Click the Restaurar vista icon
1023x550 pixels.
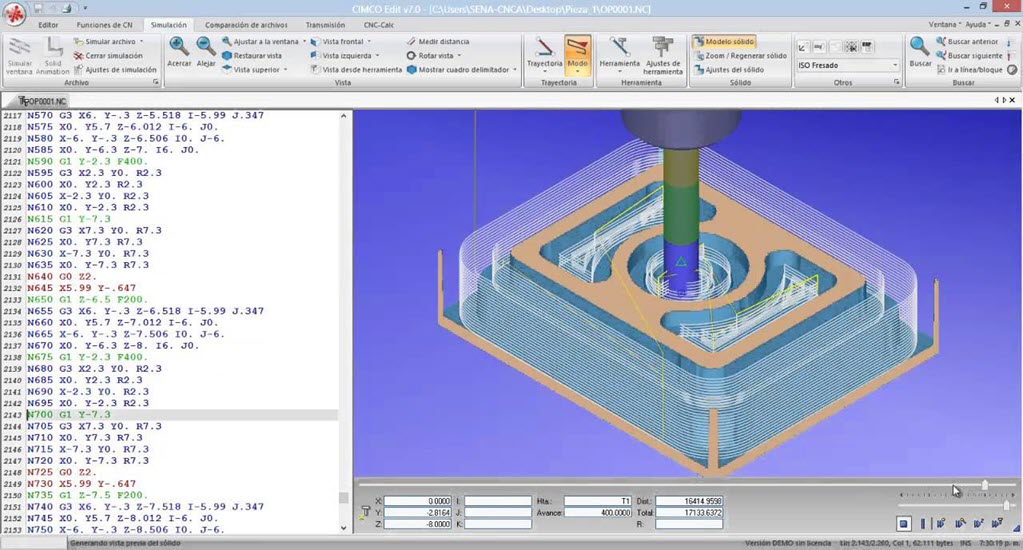coord(252,56)
